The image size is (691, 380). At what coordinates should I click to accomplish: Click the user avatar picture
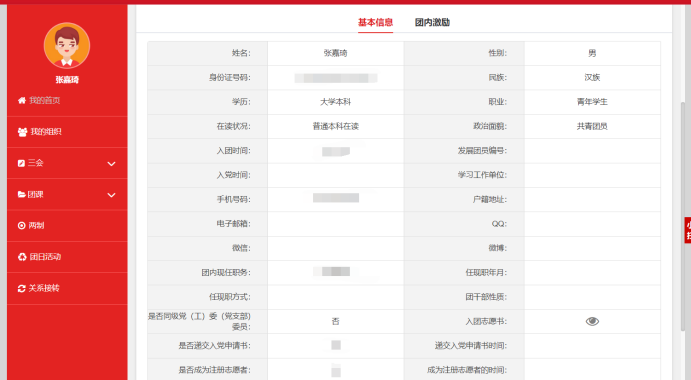[67, 45]
